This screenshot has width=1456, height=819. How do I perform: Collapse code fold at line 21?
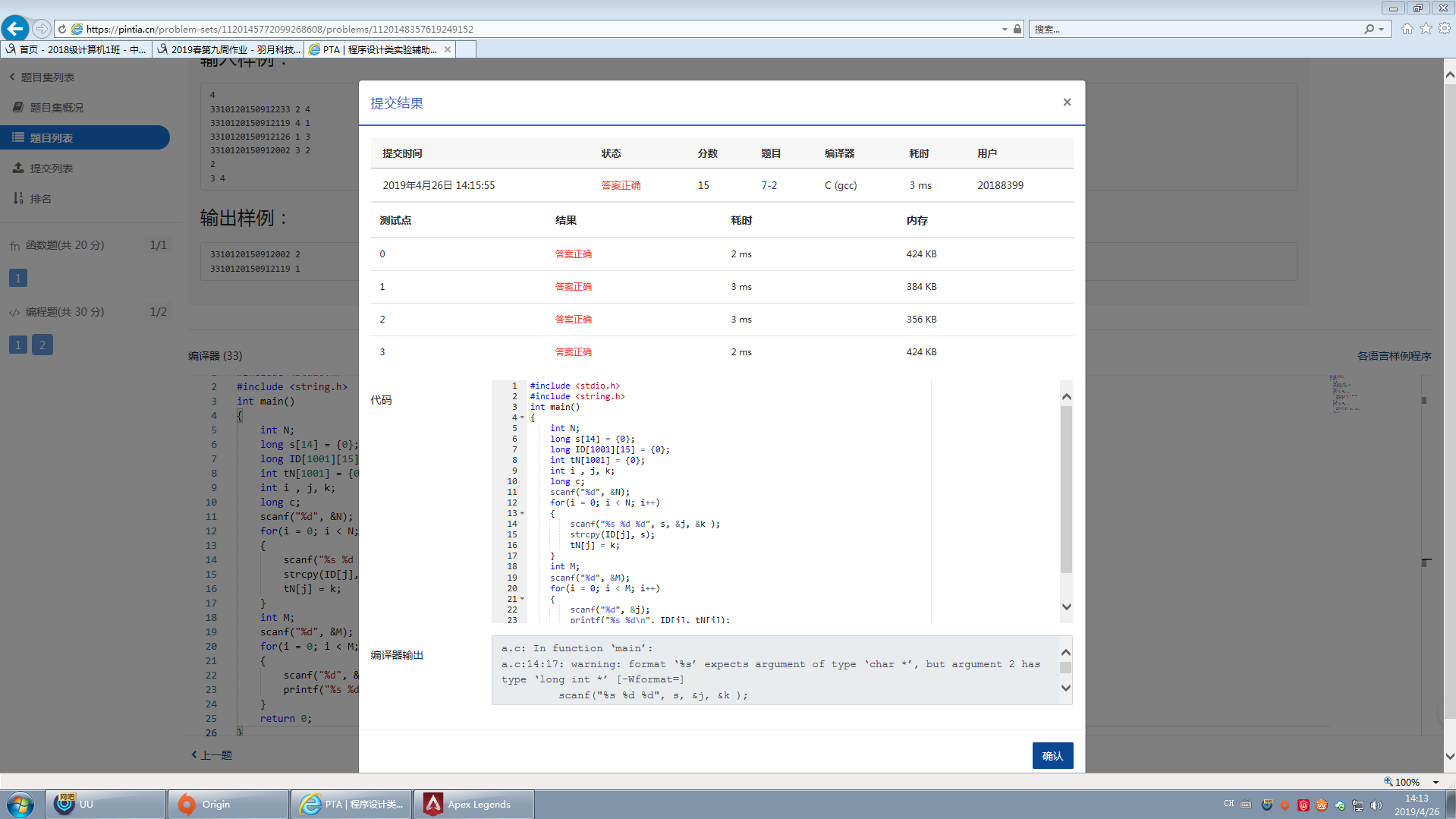tap(522, 599)
